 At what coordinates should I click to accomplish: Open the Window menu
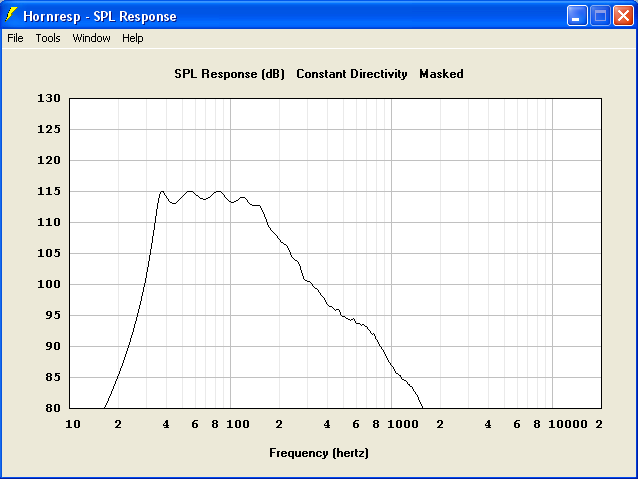[91, 38]
